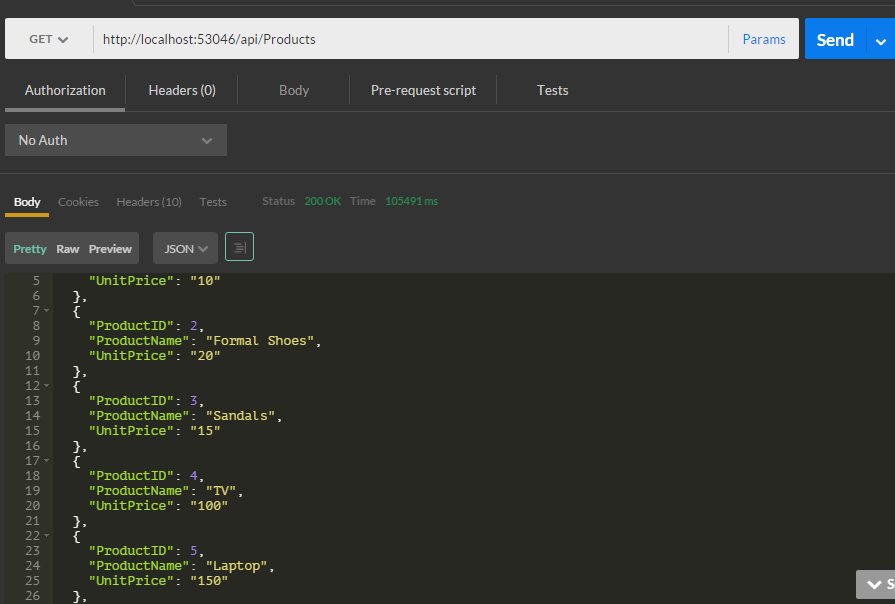The image size is (895, 604).
Task: Click the request URL input field
Action: (x=410, y=40)
